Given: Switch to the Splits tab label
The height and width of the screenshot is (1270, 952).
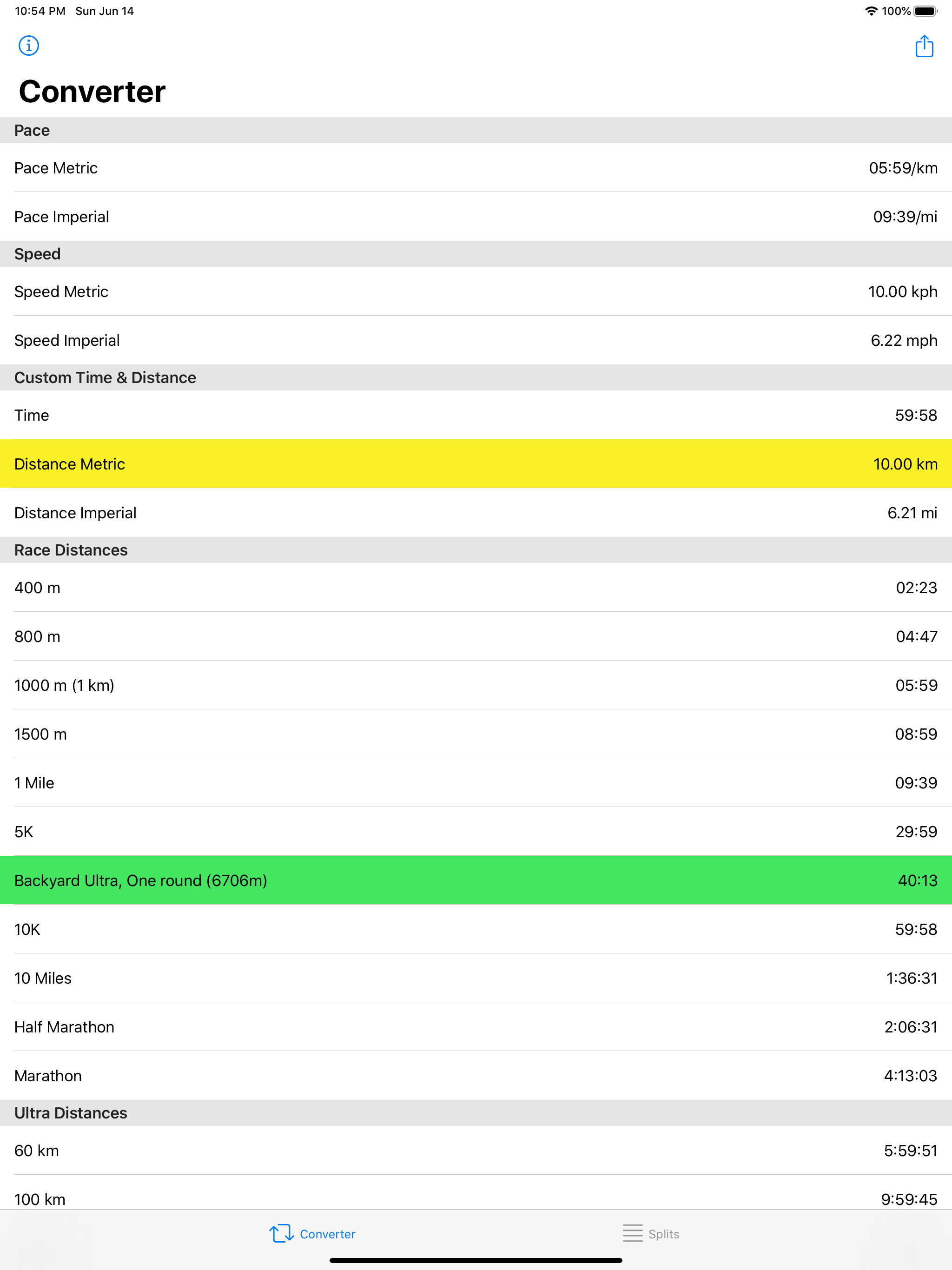Looking at the screenshot, I should [664, 1234].
